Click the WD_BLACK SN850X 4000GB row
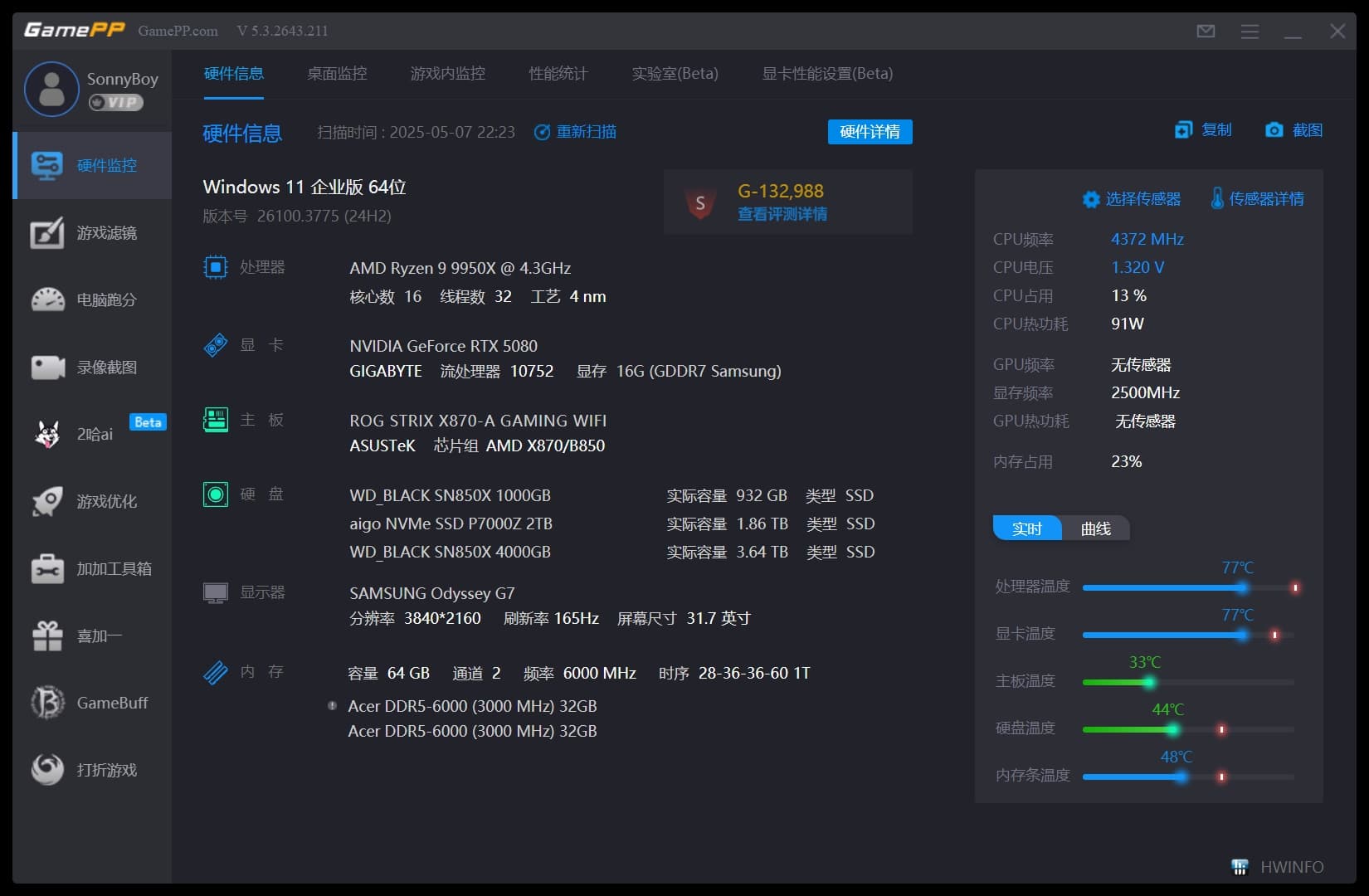The image size is (1369, 896). [612, 552]
